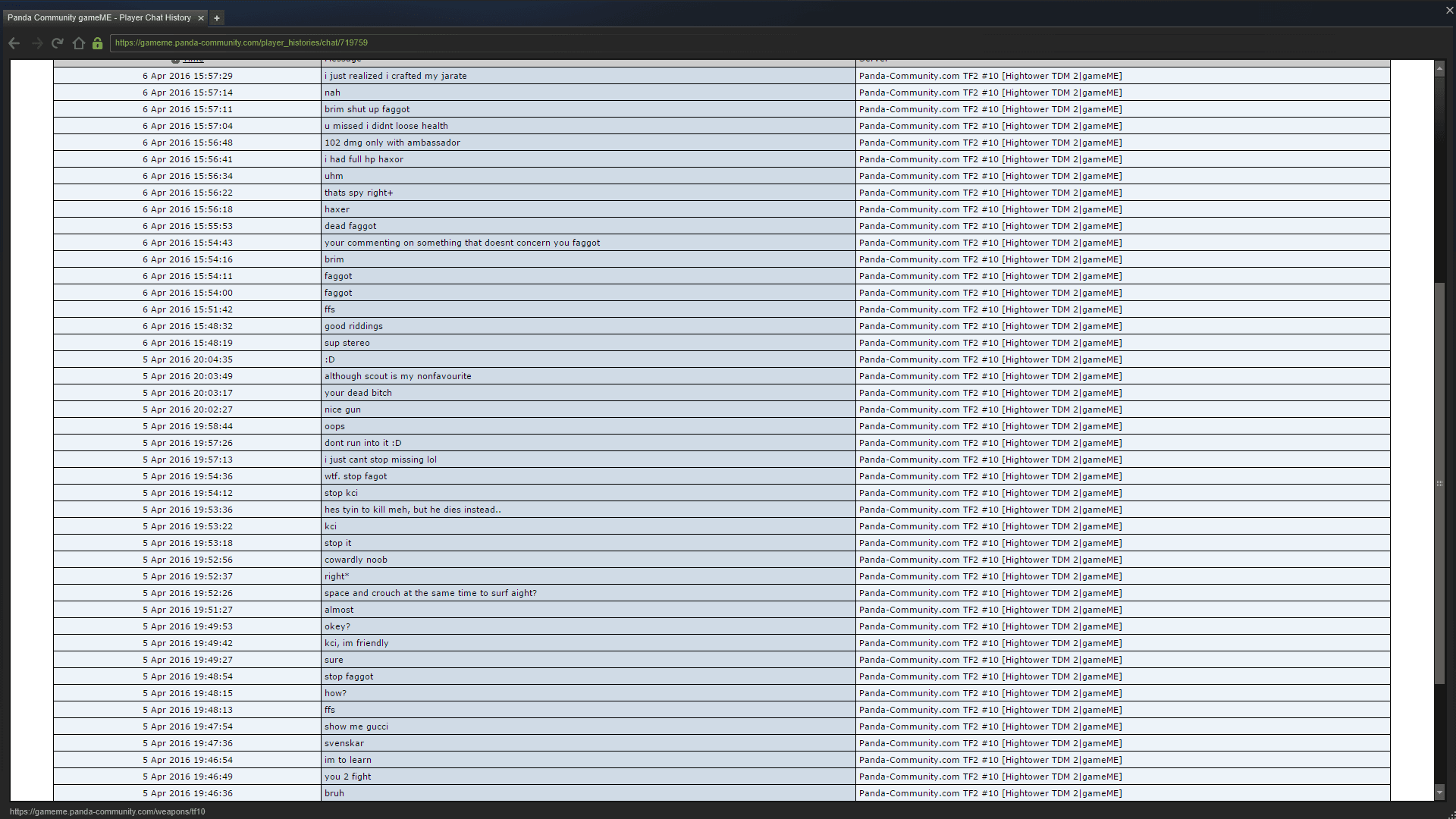The height and width of the screenshot is (819, 1456).
Task: Click the green secure-connection padlock icon
Action: point(97,43)
